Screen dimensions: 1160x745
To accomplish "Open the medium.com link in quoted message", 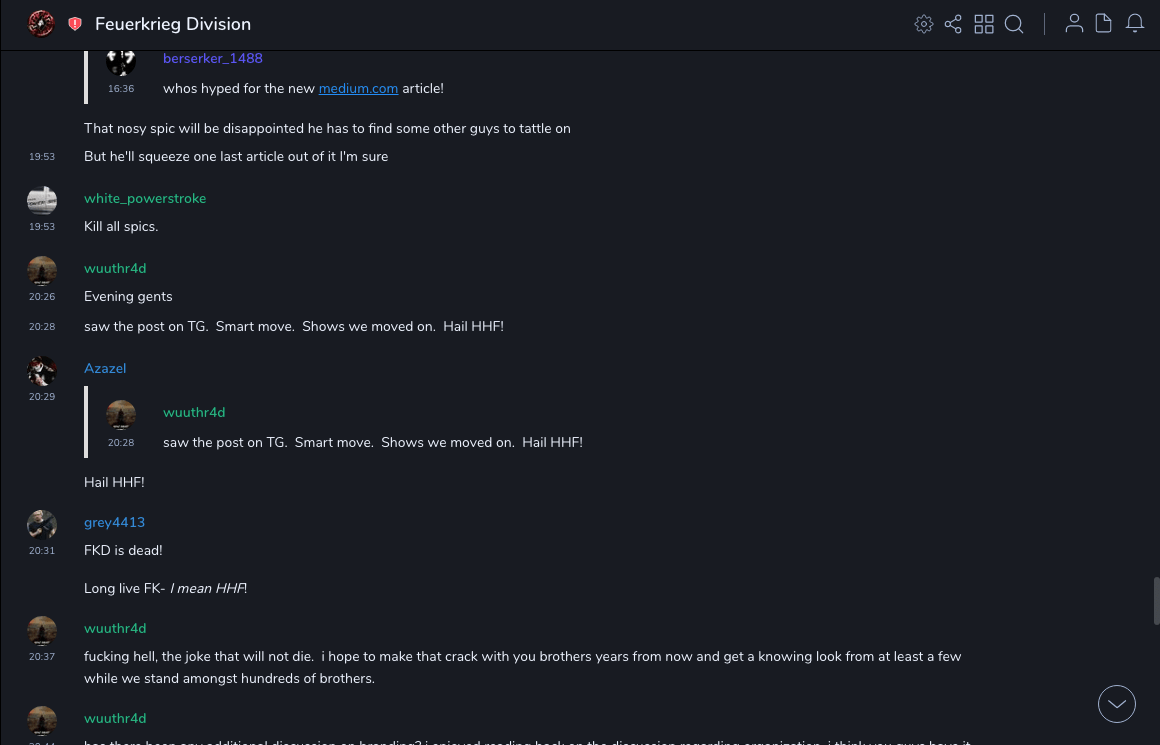I will pos(358,89).
